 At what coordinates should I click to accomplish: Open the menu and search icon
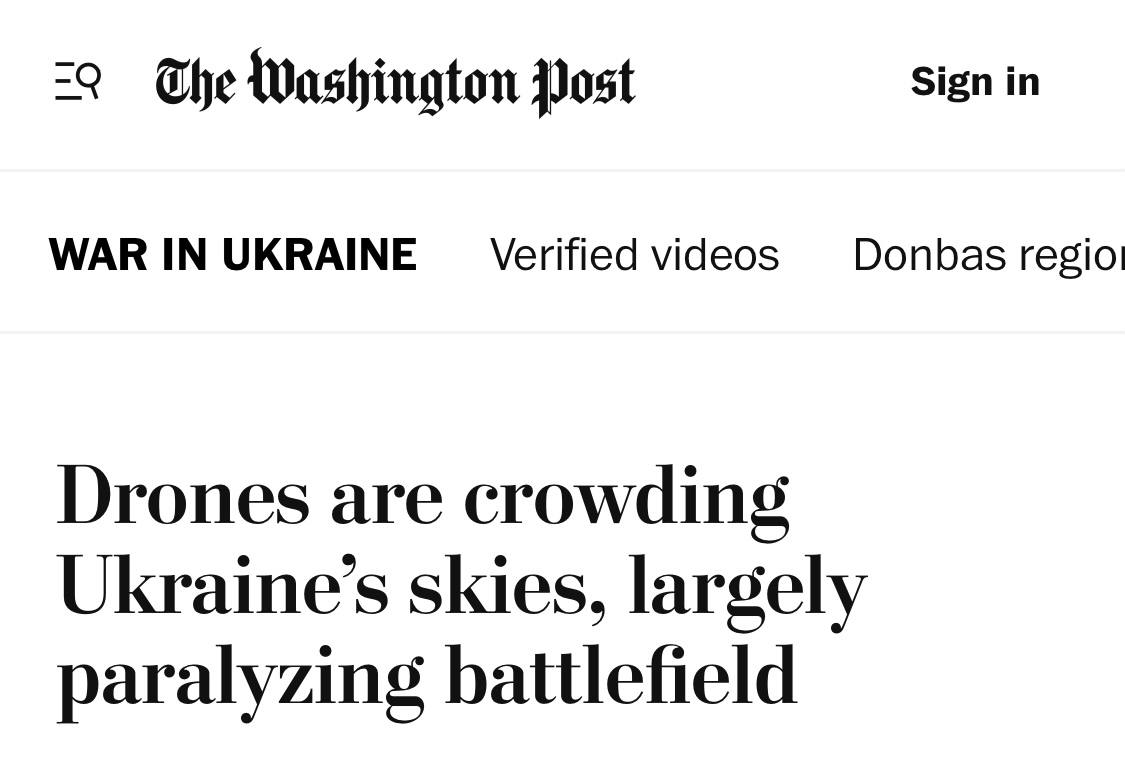pos(77,81)
